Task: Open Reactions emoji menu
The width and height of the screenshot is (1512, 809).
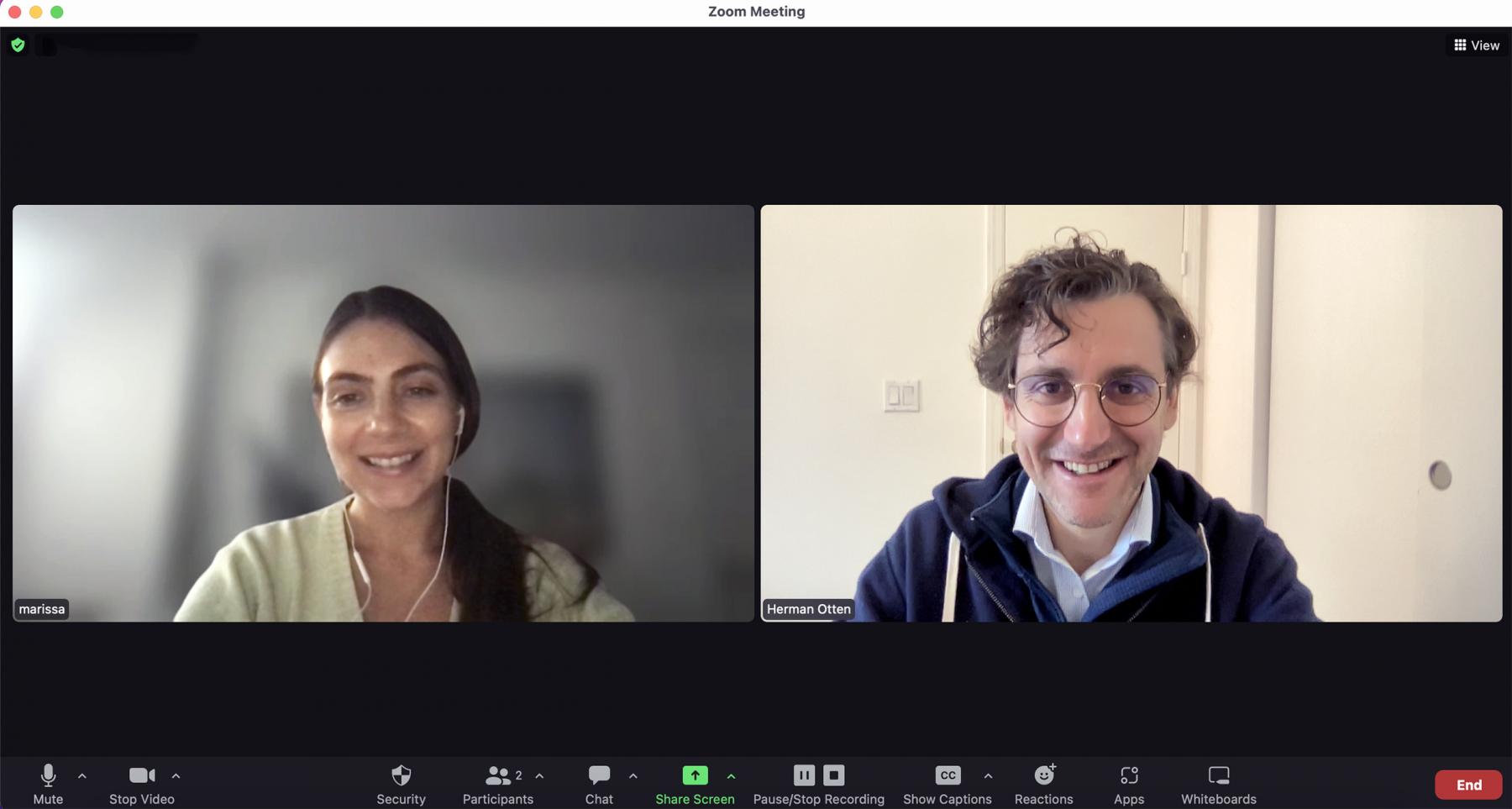Action: 1044,785
